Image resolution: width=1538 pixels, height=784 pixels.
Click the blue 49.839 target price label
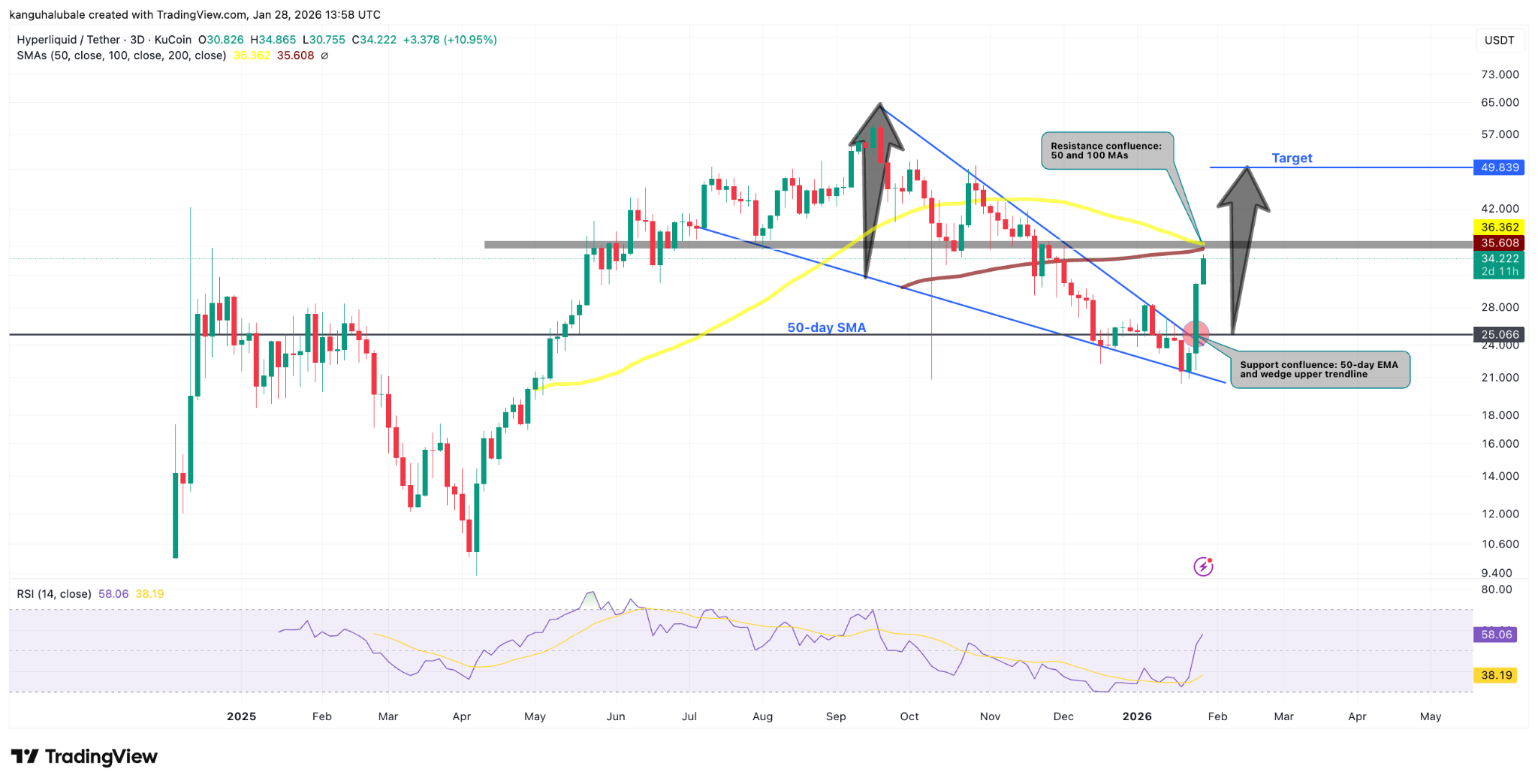coord(1499,167)
